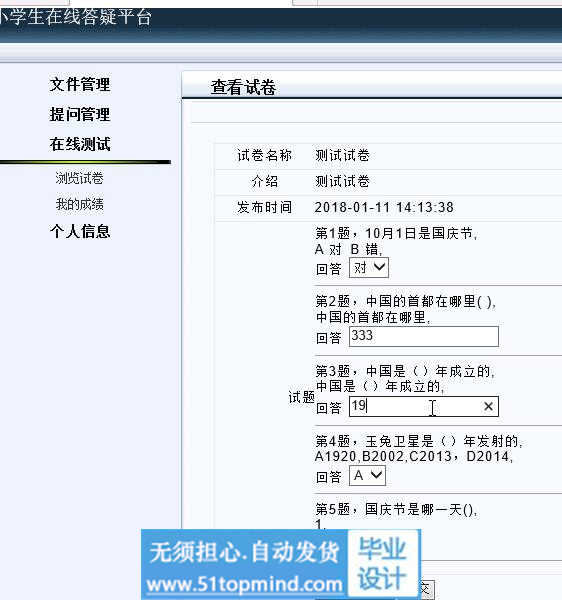This screenshot has width=562, height=600.
Task: Click the 小学生在线答疑平台 site title
Action: [75, 17]
